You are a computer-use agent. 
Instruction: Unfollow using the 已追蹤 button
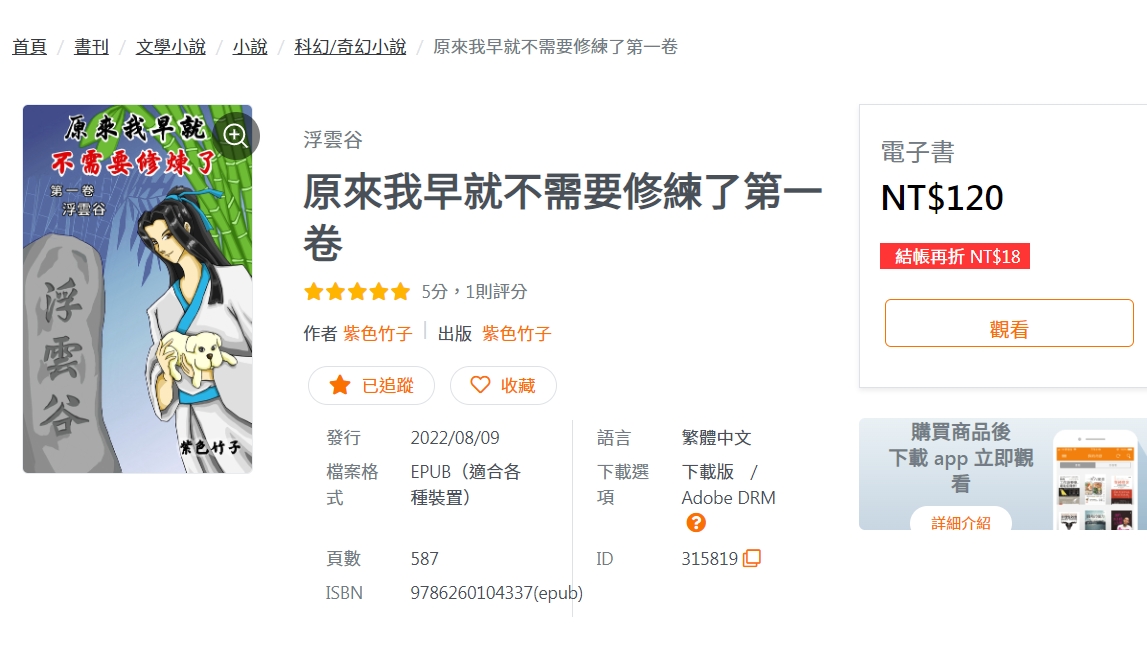(x=372, y=385)
